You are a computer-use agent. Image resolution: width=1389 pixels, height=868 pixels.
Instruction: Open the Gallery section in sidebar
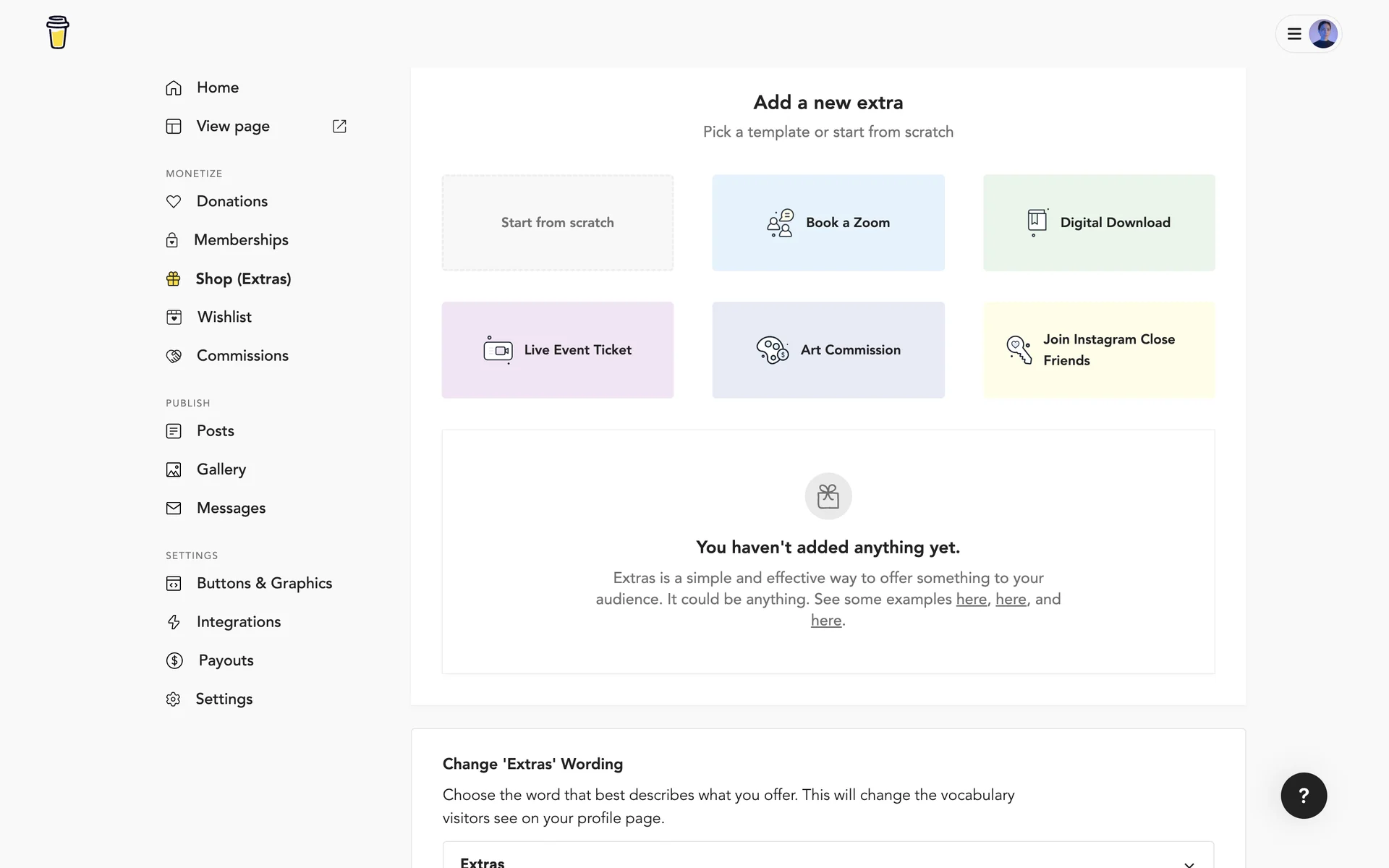point(221,469)
